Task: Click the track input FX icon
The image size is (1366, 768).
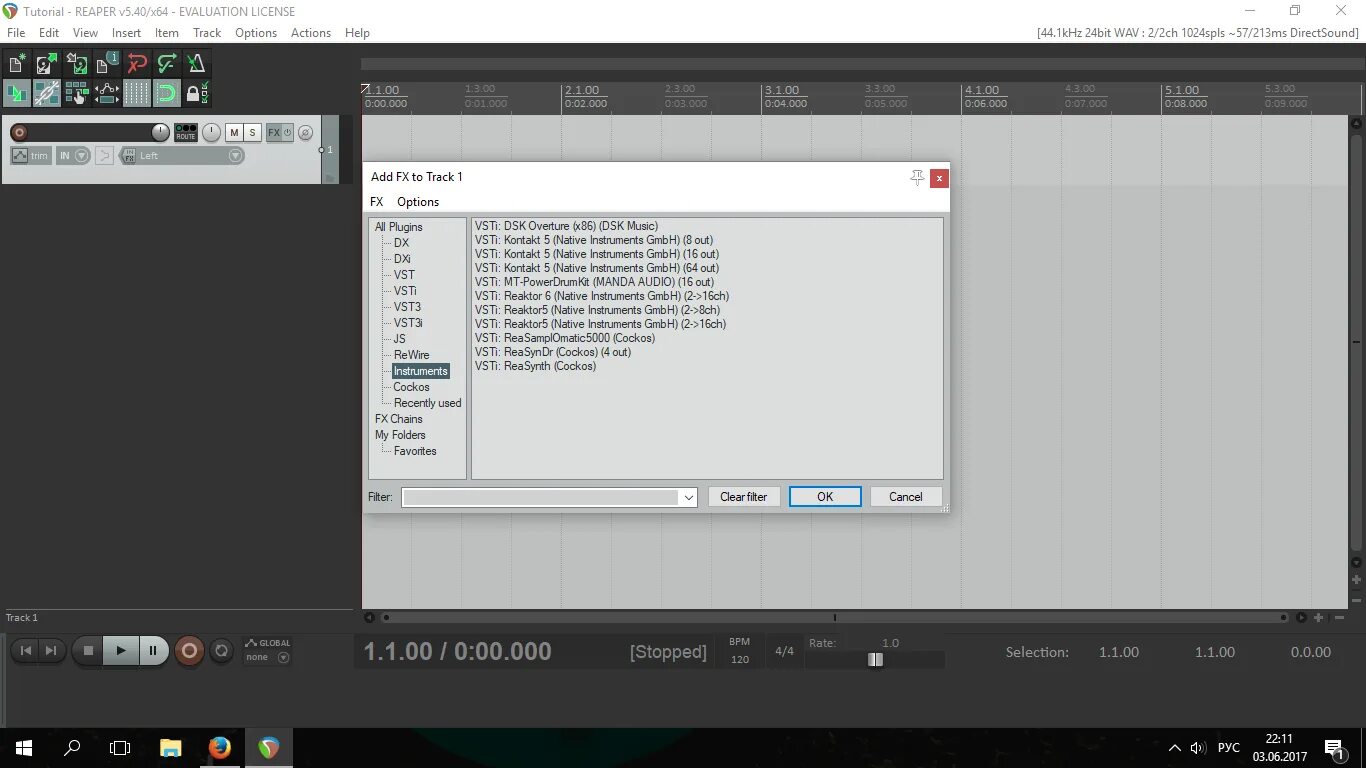Action: point(128,155)
